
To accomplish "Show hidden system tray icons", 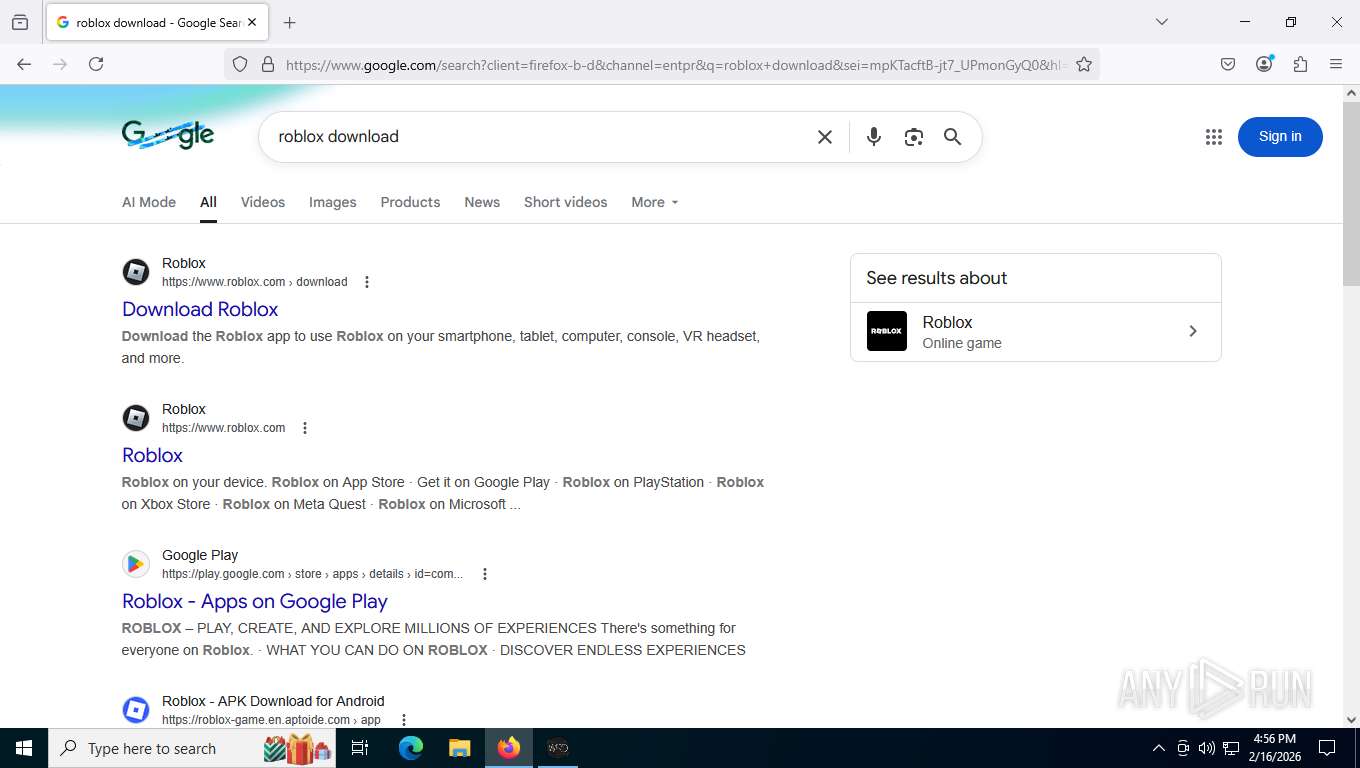I will tap(1158, 748).
